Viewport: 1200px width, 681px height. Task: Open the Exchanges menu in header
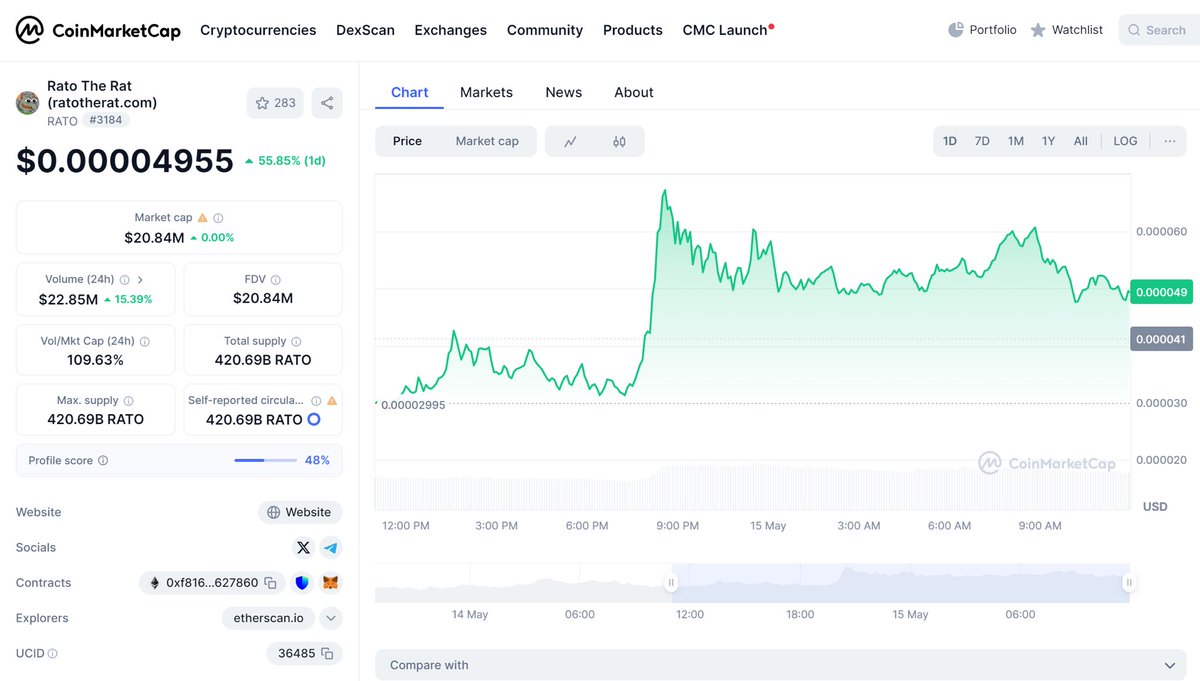[x=451, y=30]
